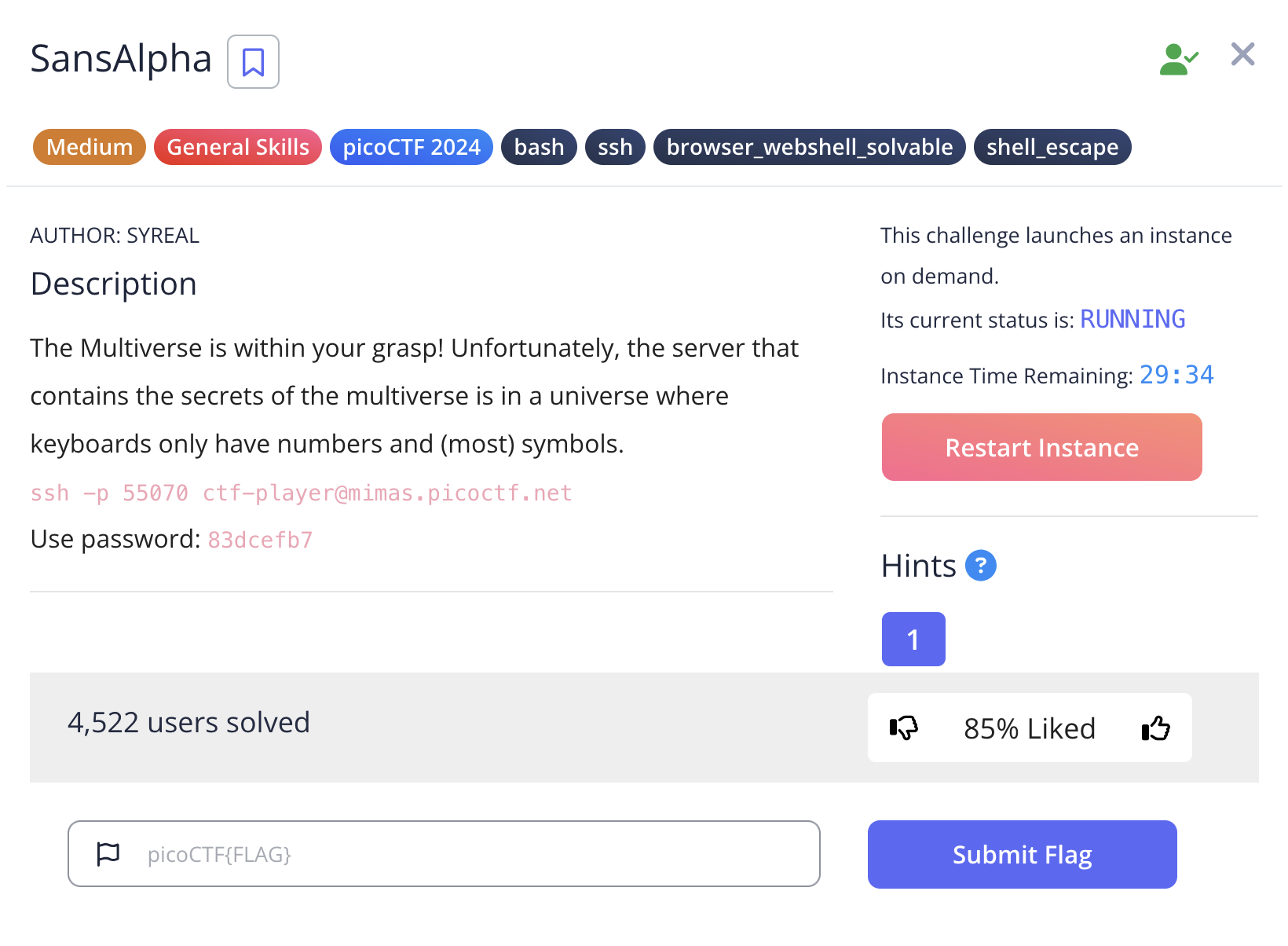
Task: Click the SansAlpha title
Action: [121, 59]
